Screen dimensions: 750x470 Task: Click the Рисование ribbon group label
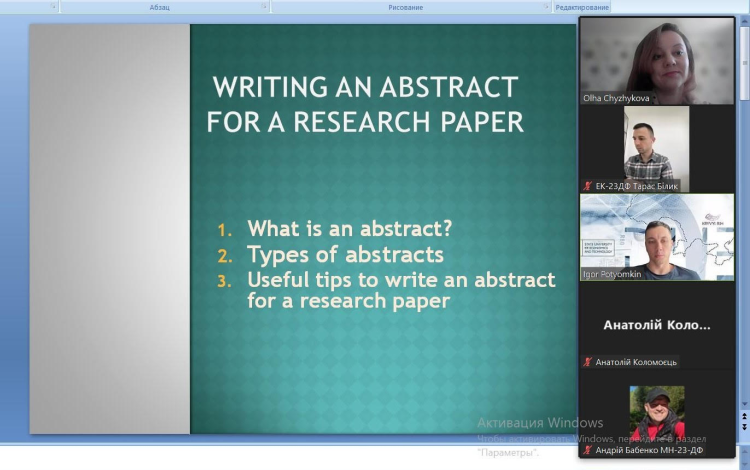tap(406, 7)
